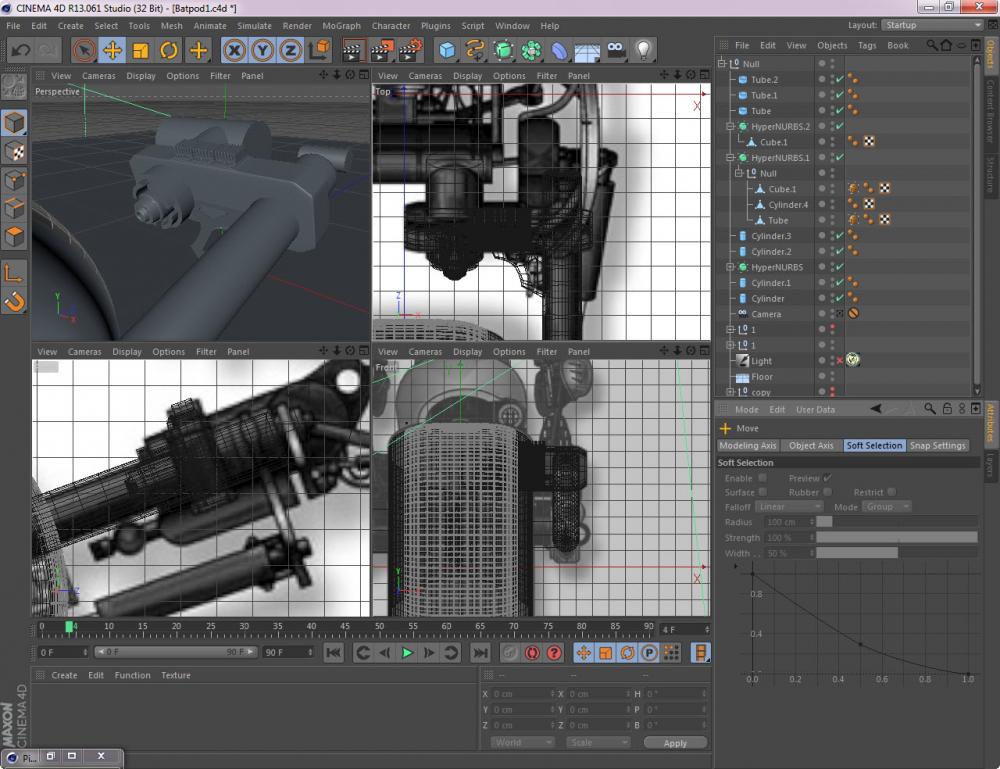Open the Object Axis tab
Screen dimensions: 1000x769
(x=811, y=445)
